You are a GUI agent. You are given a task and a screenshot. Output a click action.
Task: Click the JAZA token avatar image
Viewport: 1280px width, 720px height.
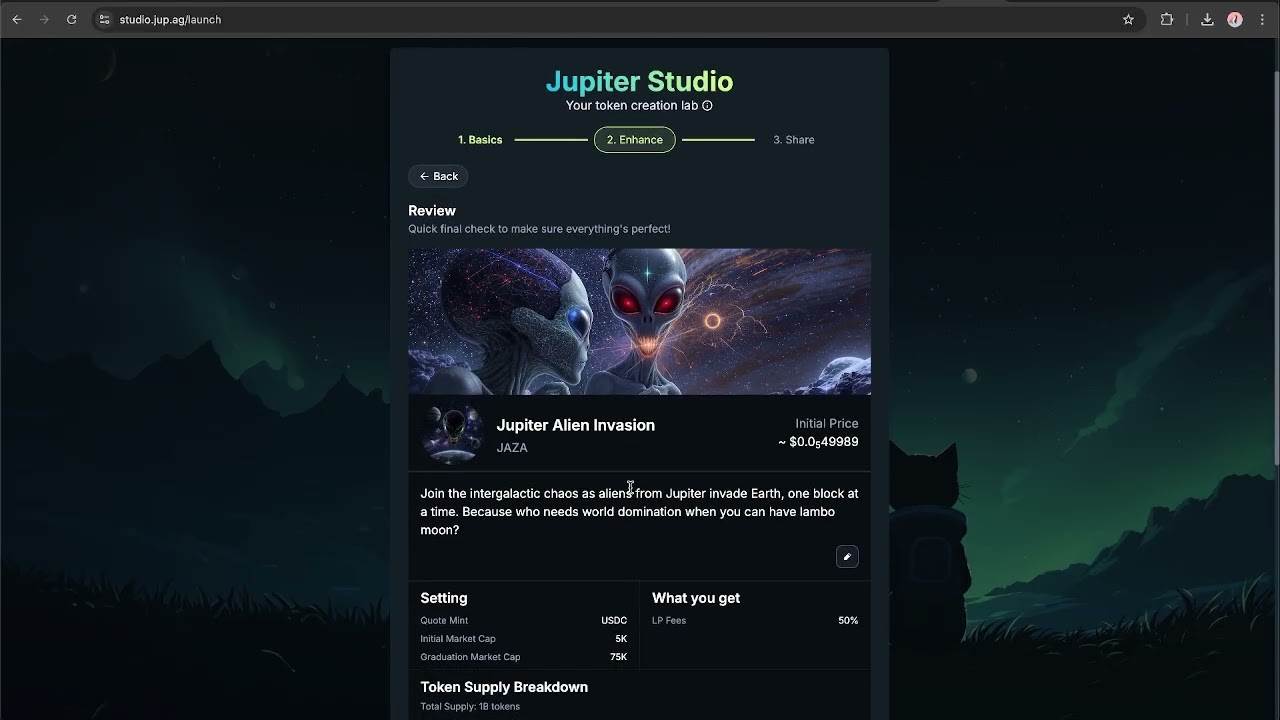tap(452, 434)
